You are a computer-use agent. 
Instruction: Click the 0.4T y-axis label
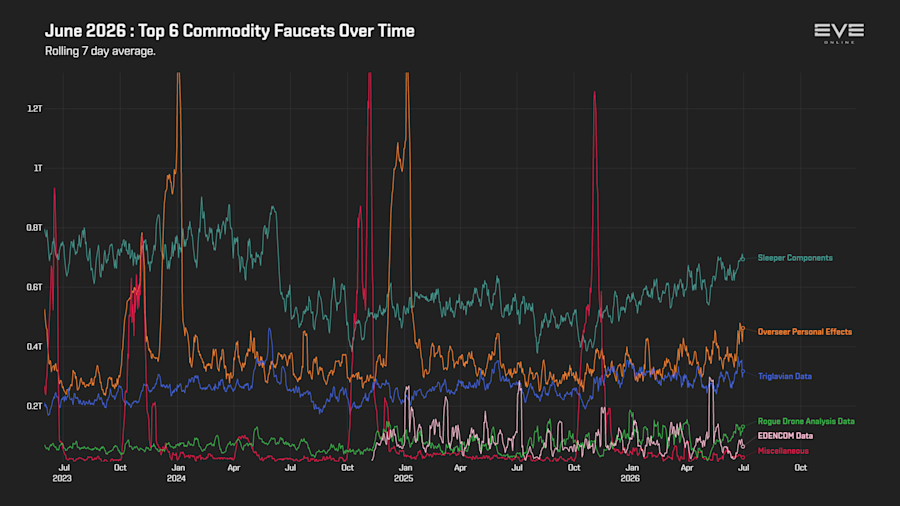pos(34,347)
